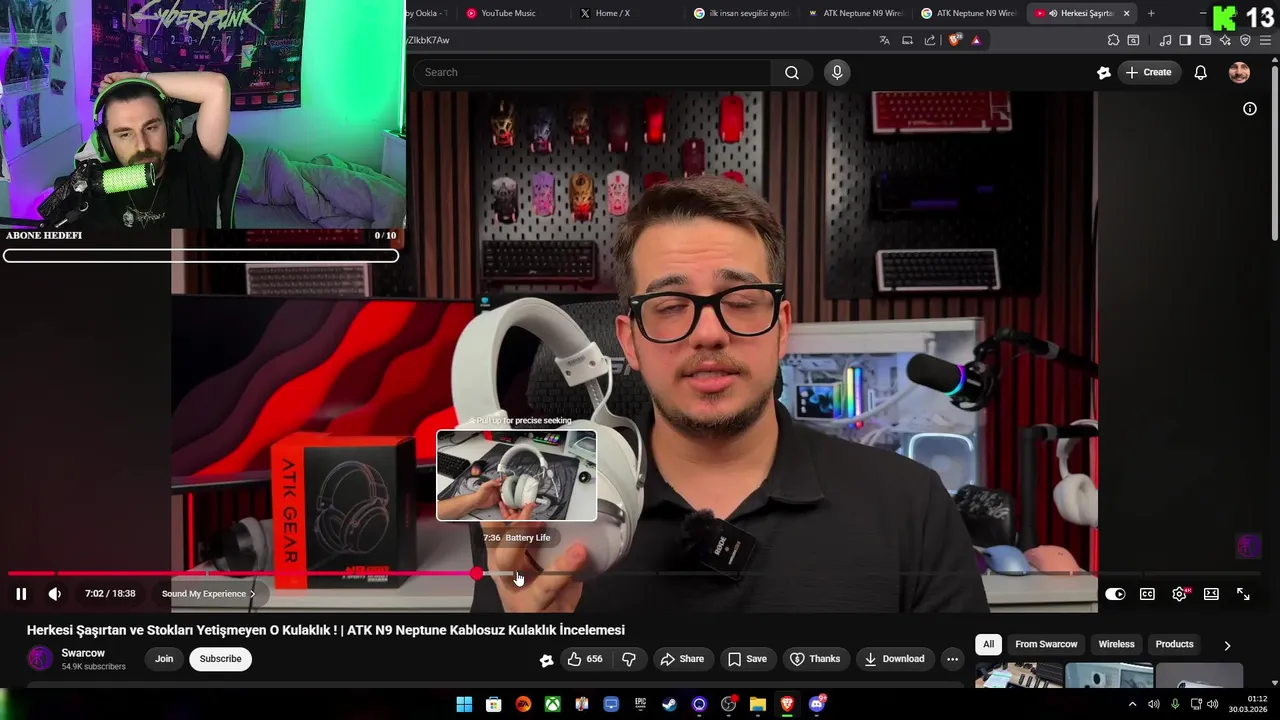Expand the Sound My Experience chapter
The height and width of the screenshot is (720, 1280).
(x=208, y=594)
